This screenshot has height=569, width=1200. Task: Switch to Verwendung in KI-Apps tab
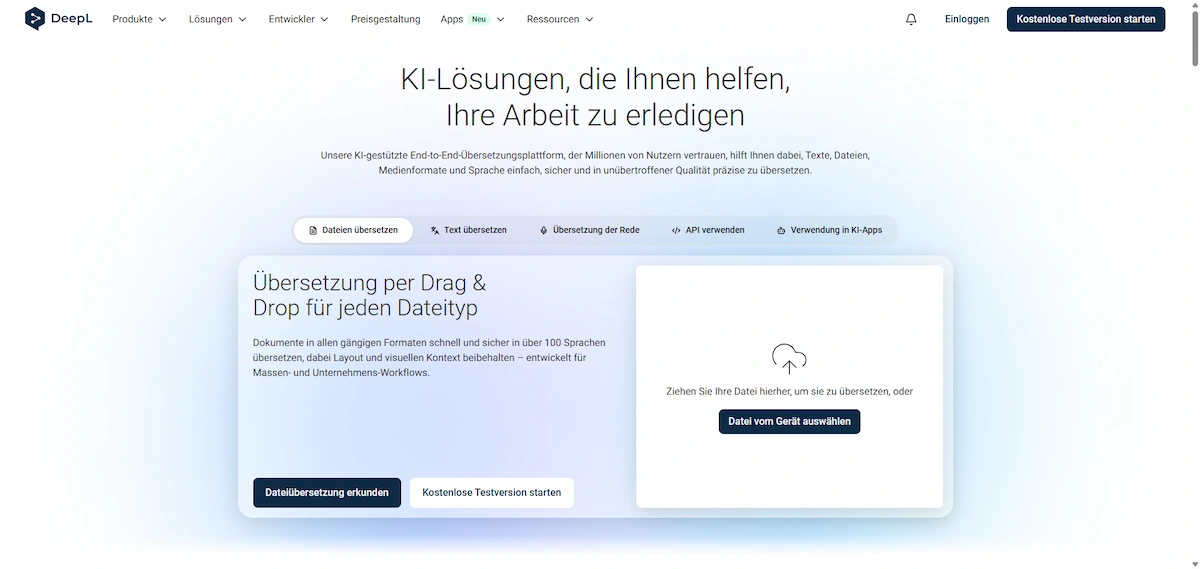(829, 230)
